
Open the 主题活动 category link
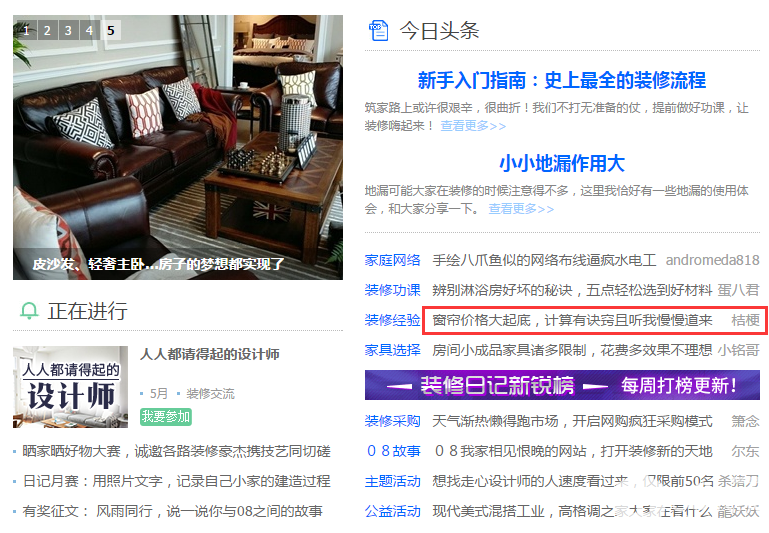(392, 482)
